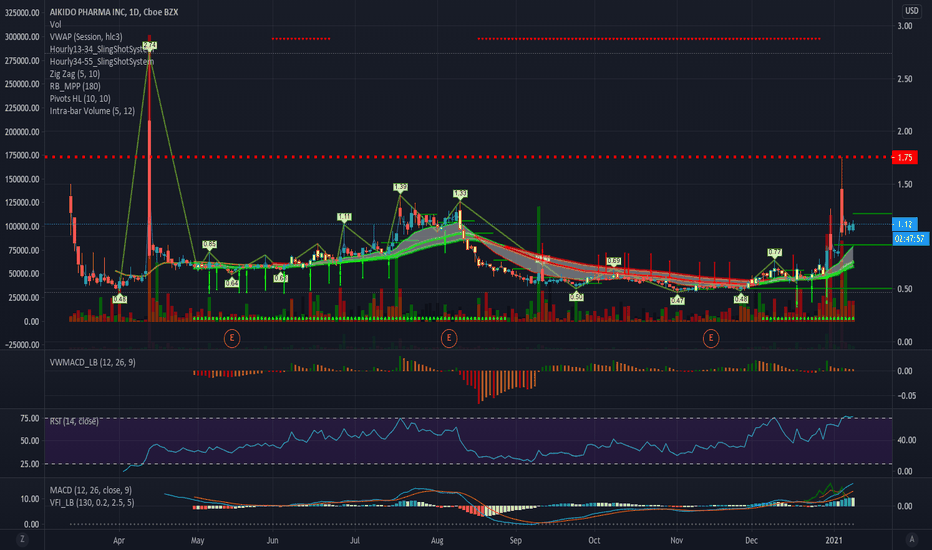The height and width of the screenshot is (550, 932).
Task: Select the VWAP (Session, hlc3) legend
Action: coord(86,37)
